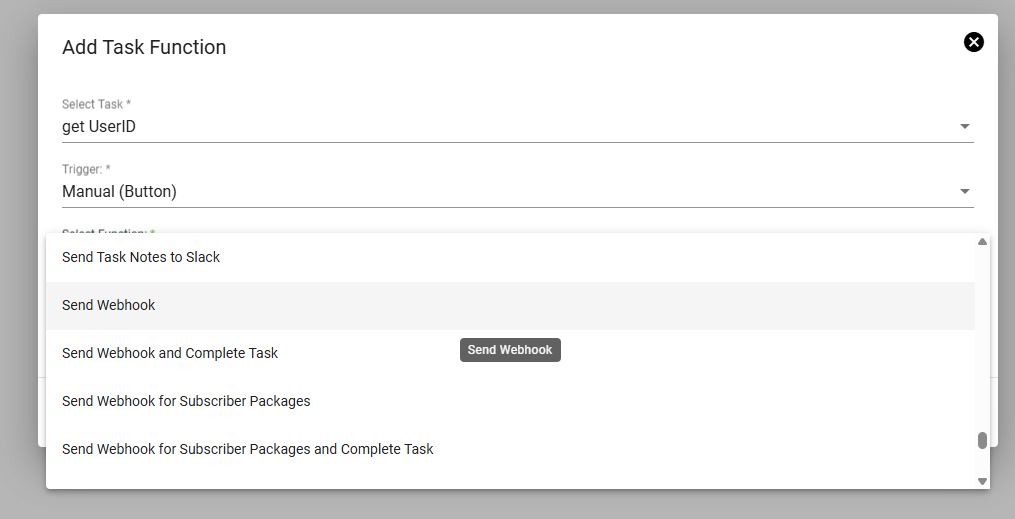Click the scrollbar up arrow in function list
The height and width of the screenshot is (519, 1015).
[x=982, y=241]
